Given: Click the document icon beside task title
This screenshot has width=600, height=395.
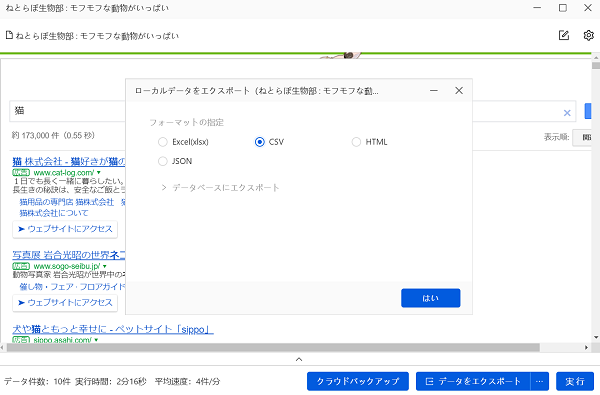Looking at the screenshot, I should point(9,35).
